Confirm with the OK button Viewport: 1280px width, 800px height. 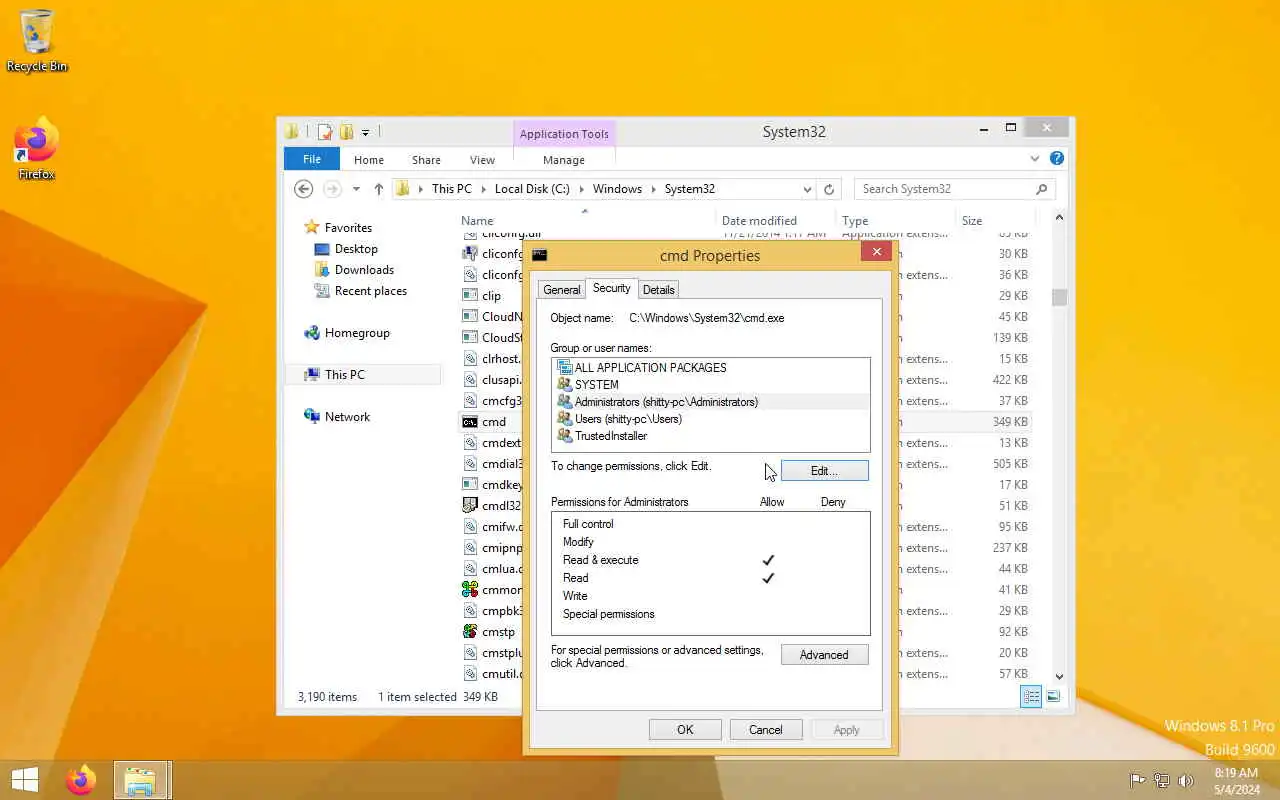[685, 730]
